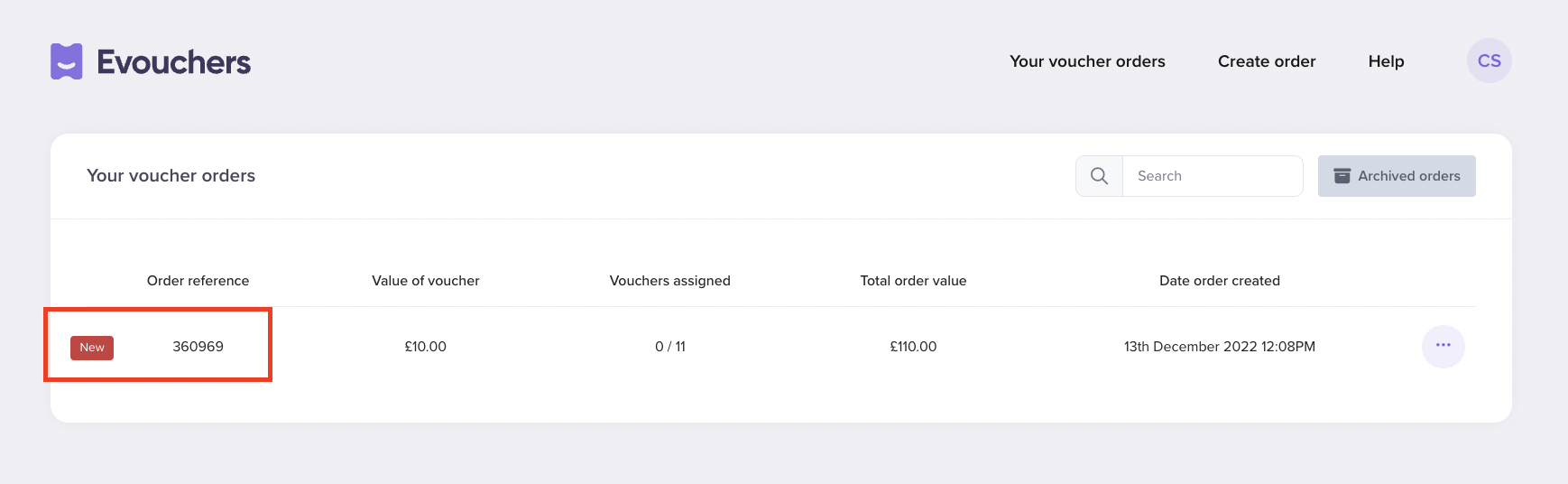Open three-dot options for order 360969
This screenshot has height=484, width=1568.
pos(1443,347)
